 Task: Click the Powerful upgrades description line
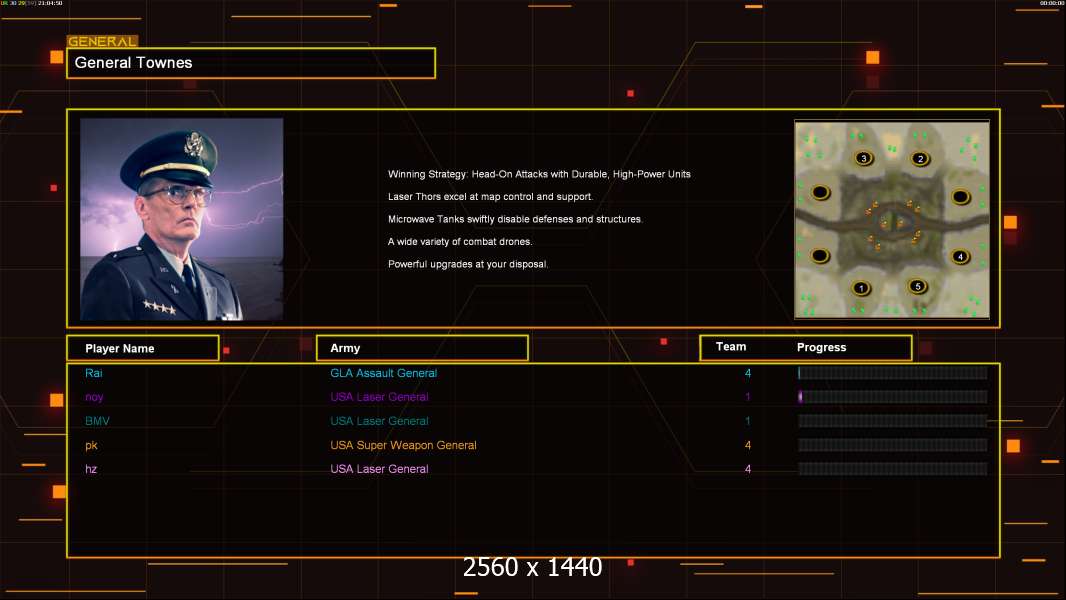coord(468,264)
